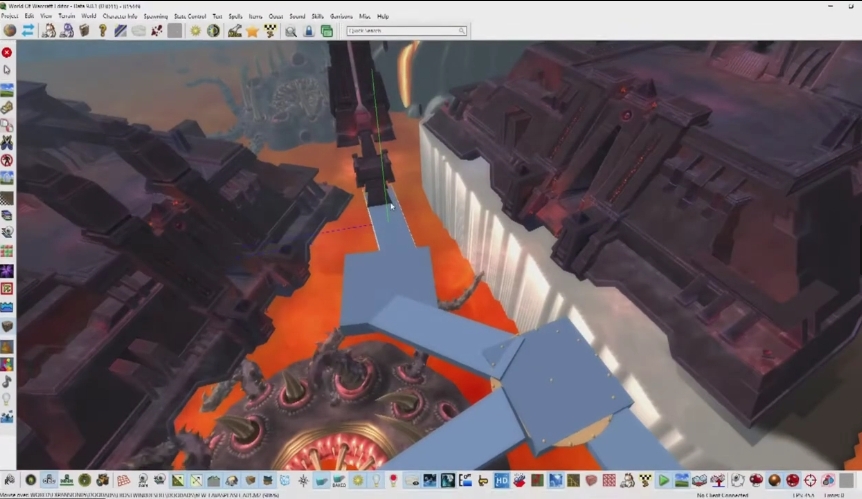Click the red mushroom icon in bottom toolbar

pos(756,481)
